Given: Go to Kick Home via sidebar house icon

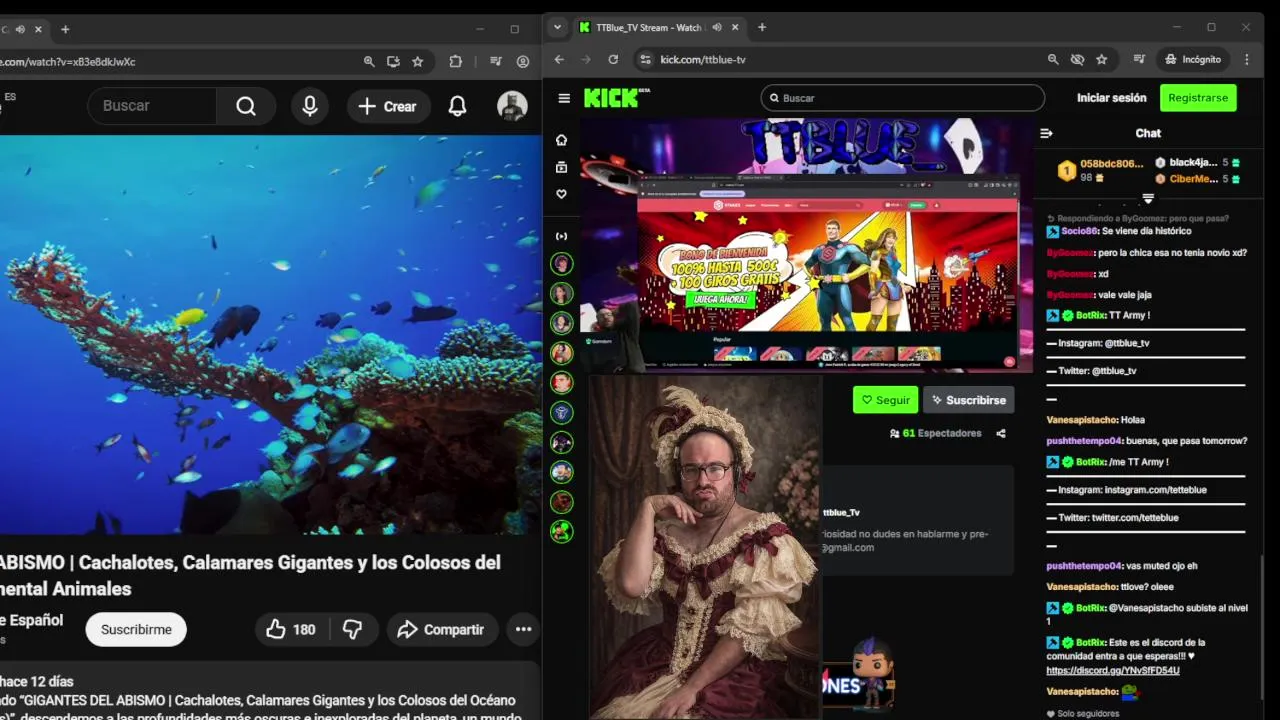Looking at the screenshot, I should 562,140.
